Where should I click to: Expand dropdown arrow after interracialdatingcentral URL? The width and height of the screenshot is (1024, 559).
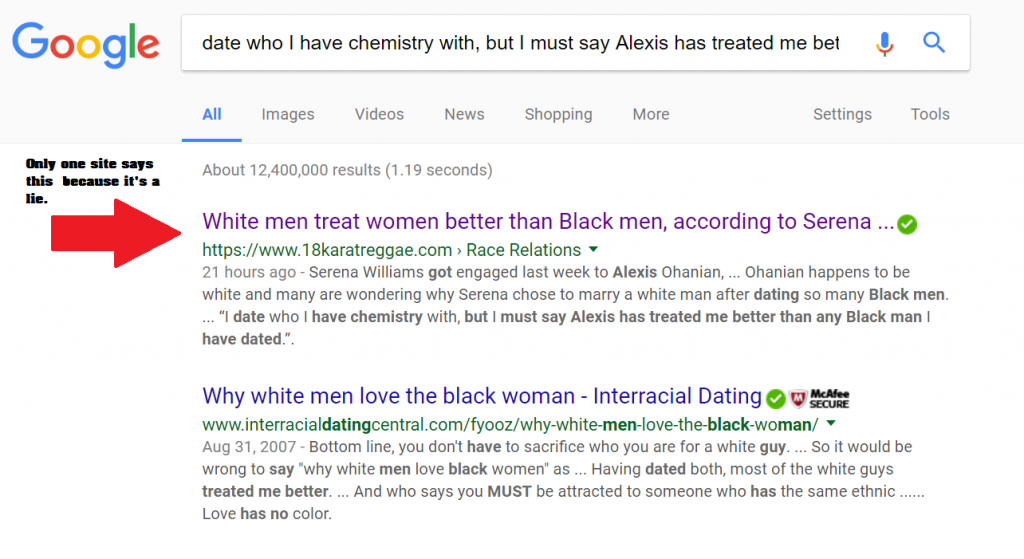coord(831,424)
